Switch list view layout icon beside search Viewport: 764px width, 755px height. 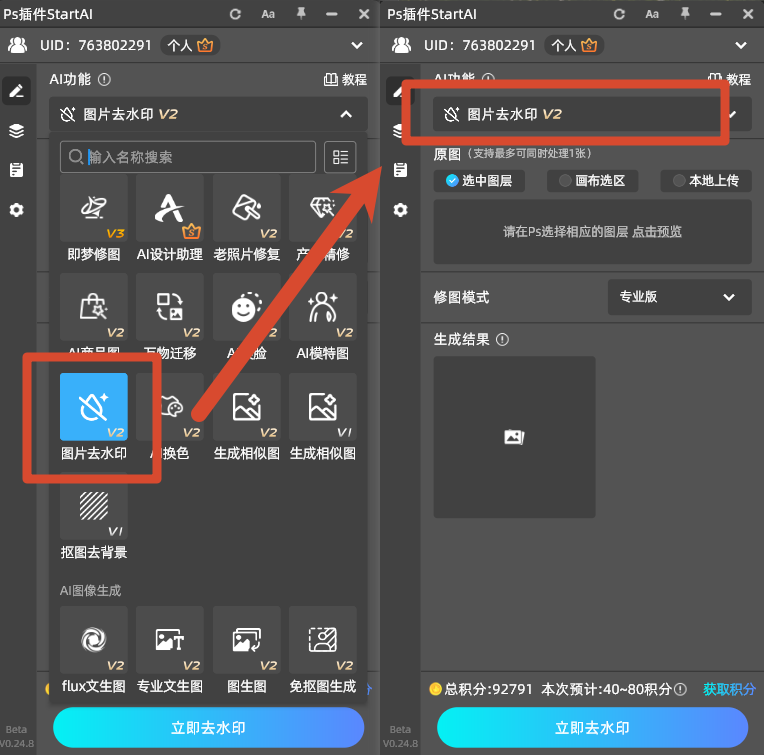(x=340, y=157)
